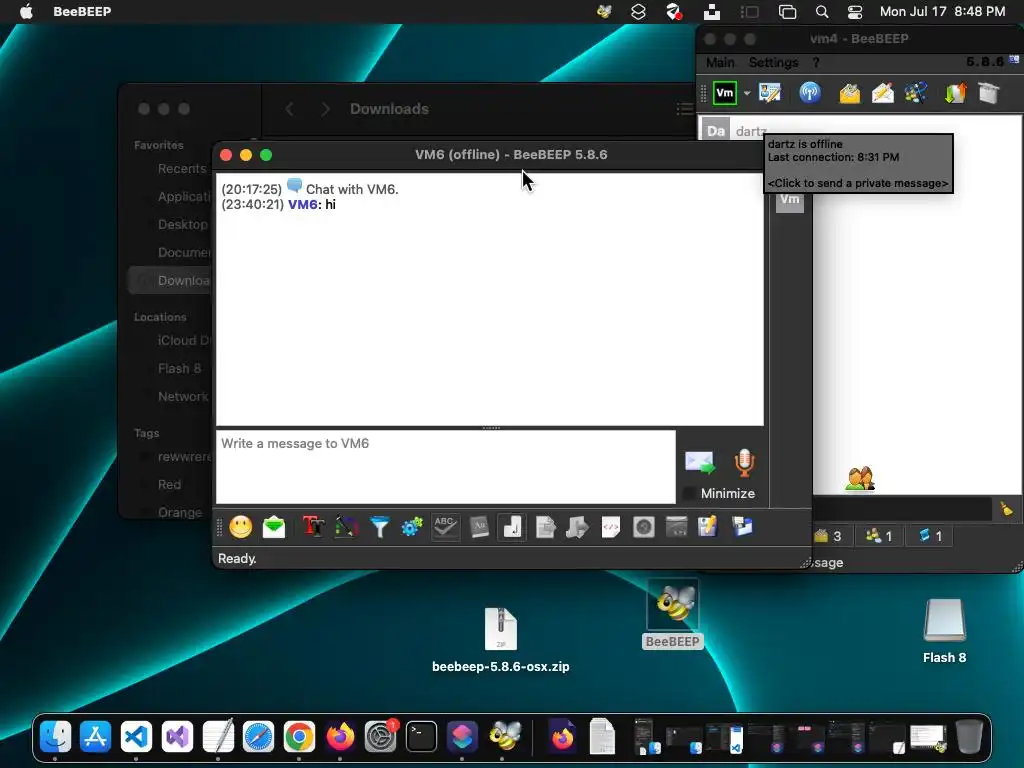This screenshot has height=768, width=1024.
Task: Select the Flash 8 drive on desktop
Action: pyautogui.click(x=944, y=631)
